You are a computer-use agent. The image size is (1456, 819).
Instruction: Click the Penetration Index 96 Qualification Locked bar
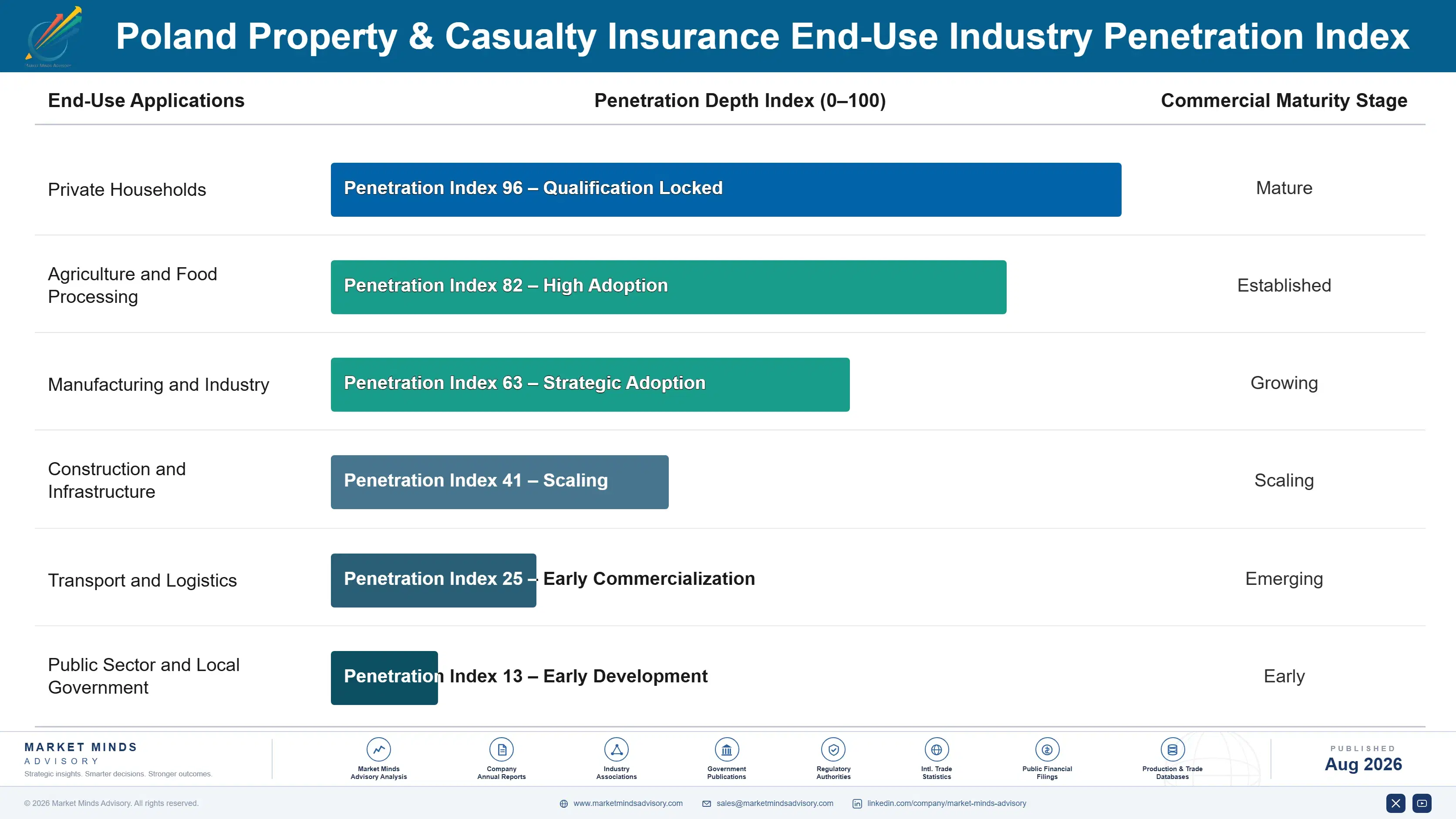coord(726,190)
